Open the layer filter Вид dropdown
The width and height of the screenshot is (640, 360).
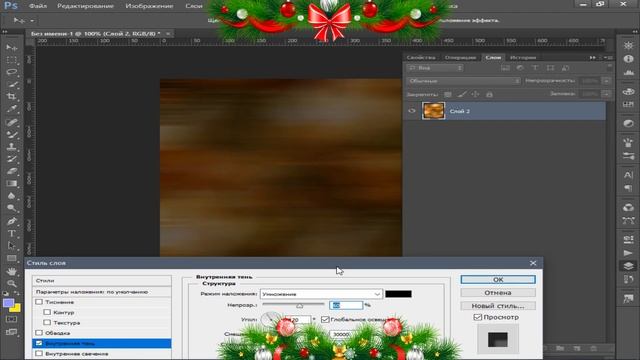click(x=435, y=68)
